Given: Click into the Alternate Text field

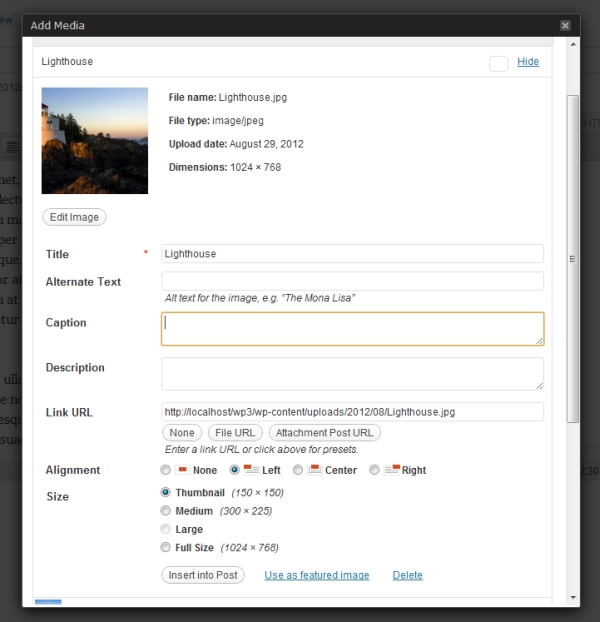Looking at the screenshot, I should [x=352, y=281].
